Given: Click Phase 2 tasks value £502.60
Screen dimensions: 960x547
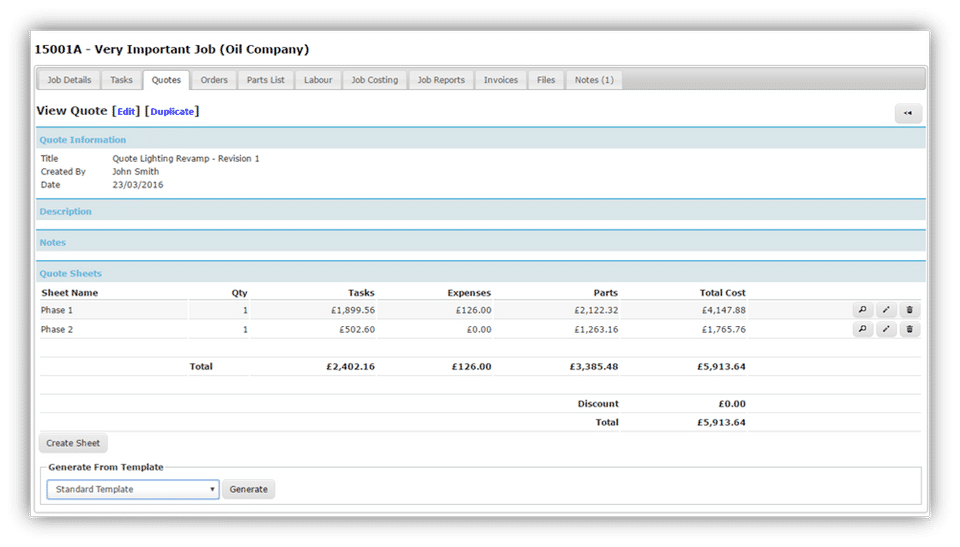Looking at the screenshot, I should (357, 329).
